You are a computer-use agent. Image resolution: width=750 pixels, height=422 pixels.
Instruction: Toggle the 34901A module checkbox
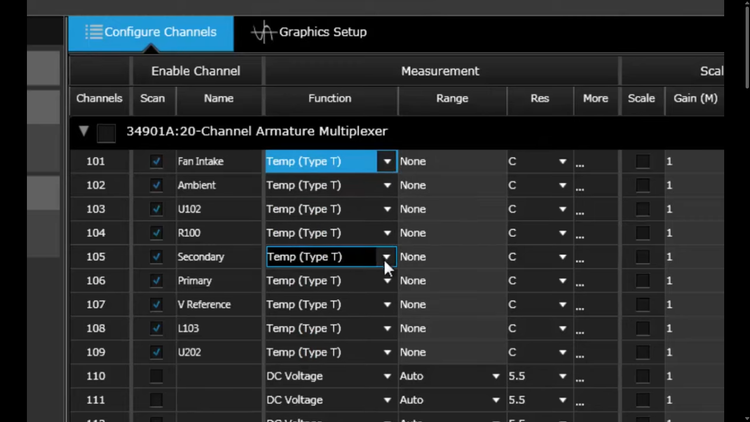[106, 132]
